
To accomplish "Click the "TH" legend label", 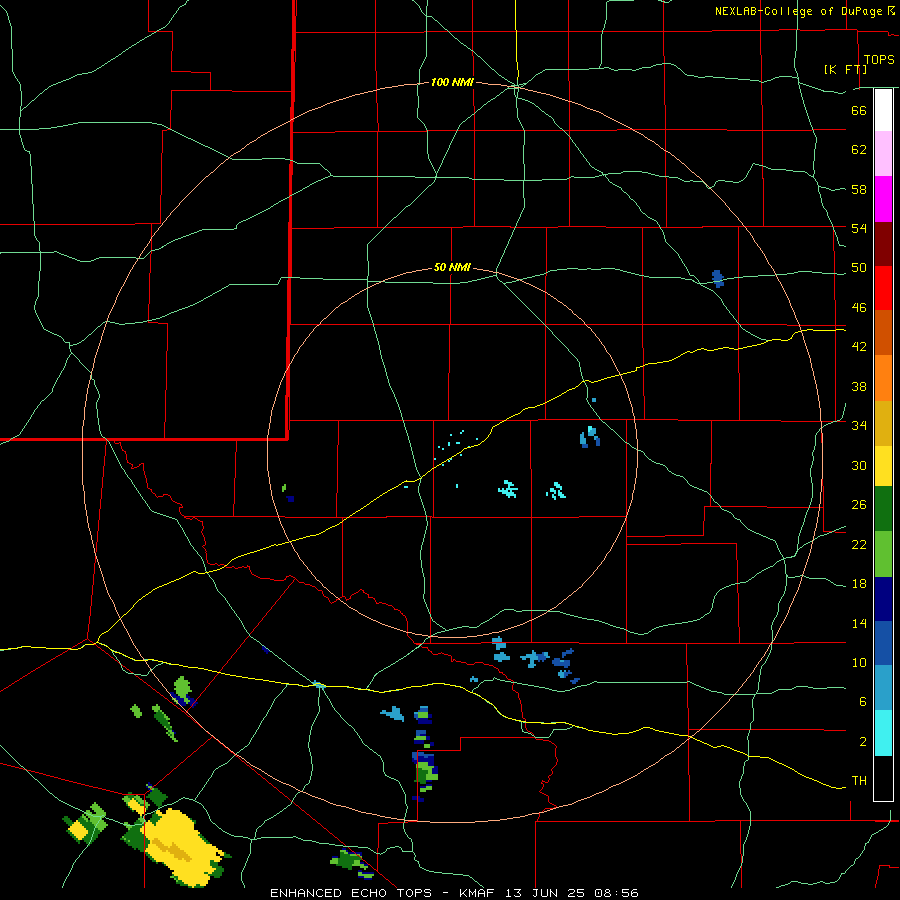I will 859,781.
